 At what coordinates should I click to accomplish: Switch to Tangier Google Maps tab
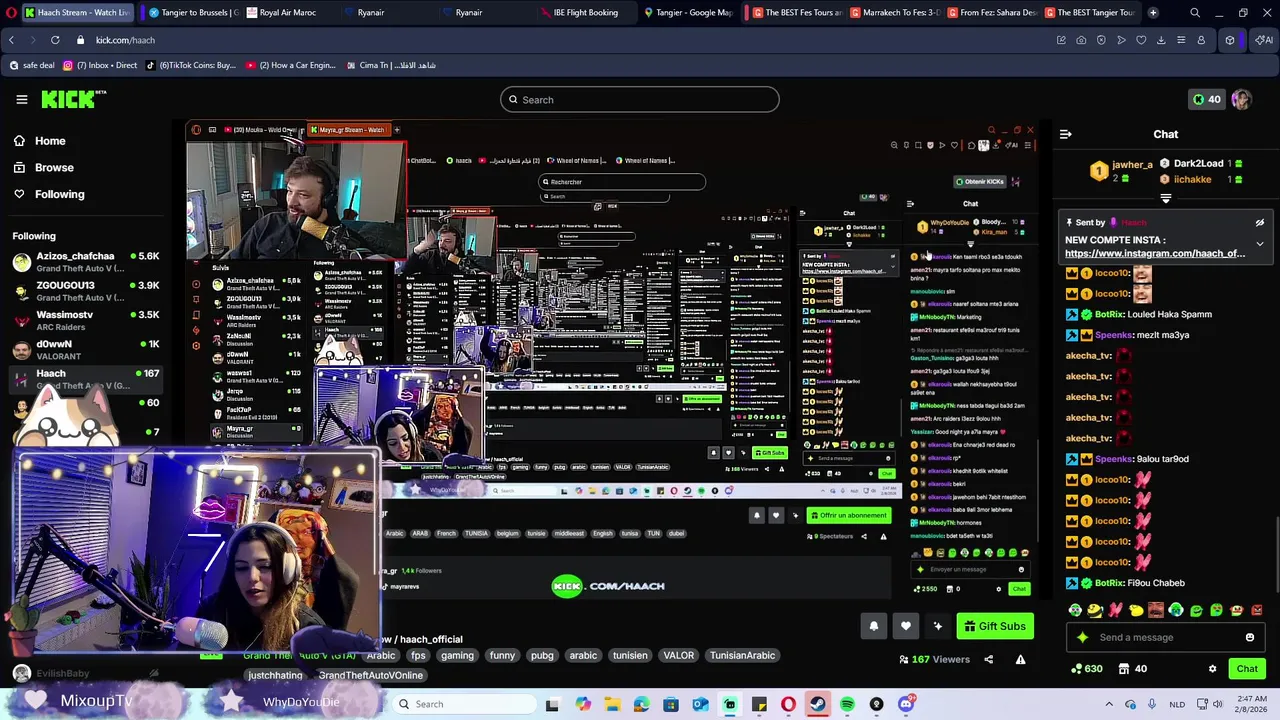[x=688, y=12]
